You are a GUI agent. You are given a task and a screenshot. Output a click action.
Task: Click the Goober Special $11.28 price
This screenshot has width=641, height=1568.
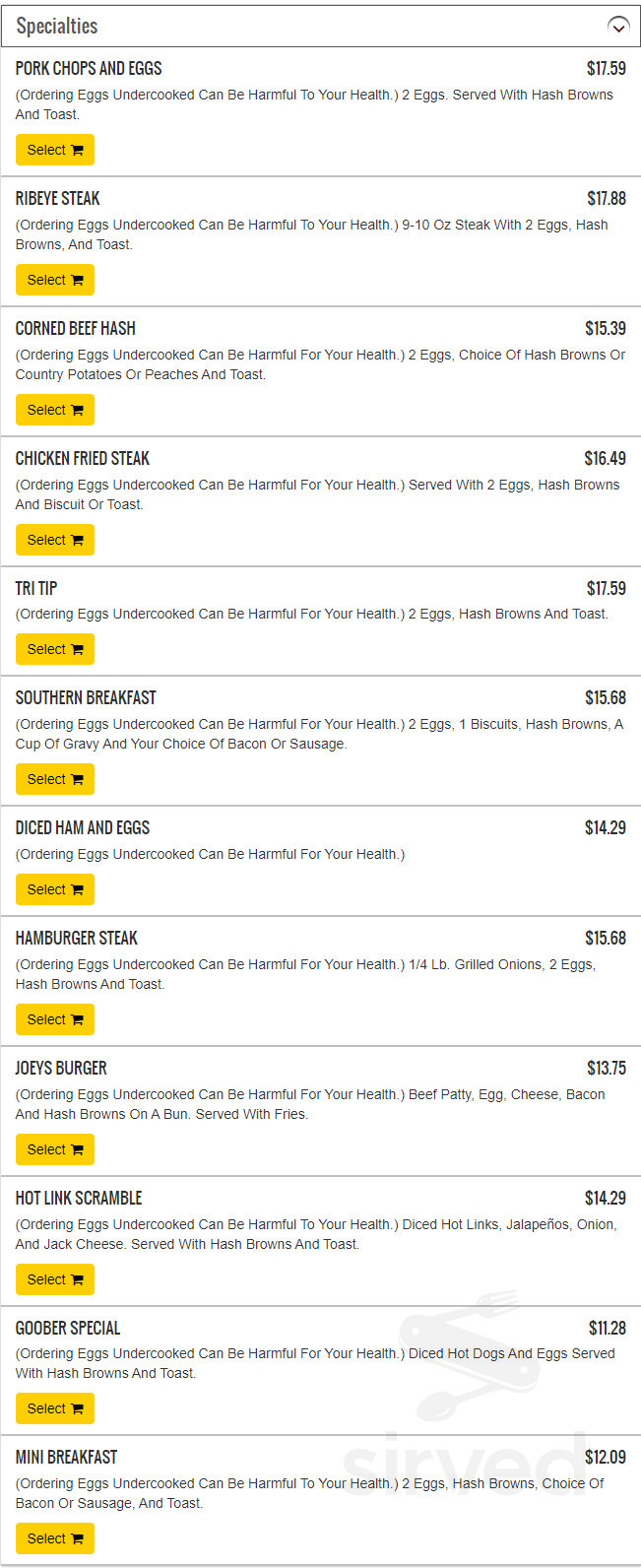(x=607, y=1328)
